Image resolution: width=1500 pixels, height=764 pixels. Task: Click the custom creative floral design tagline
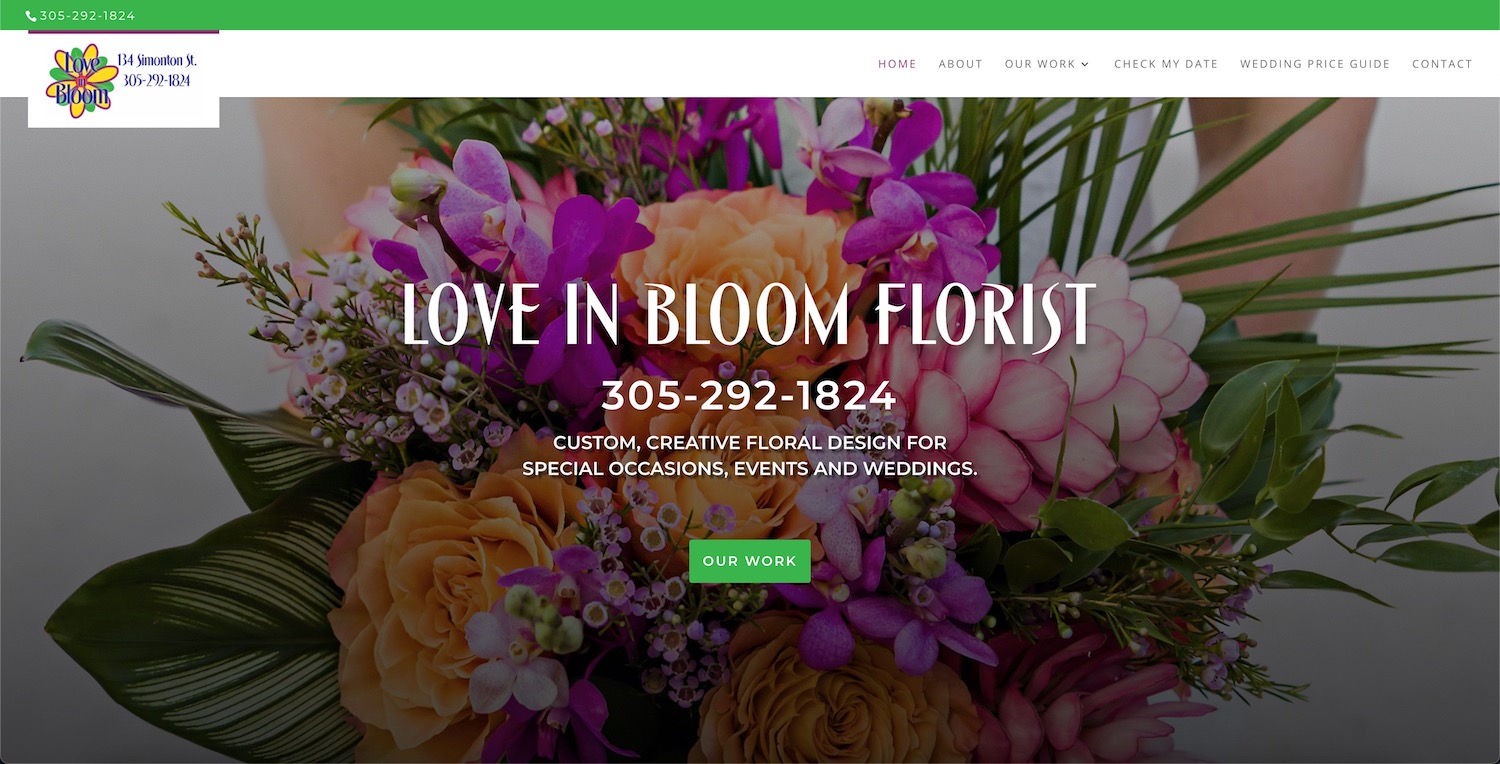[x=750, y=455]
